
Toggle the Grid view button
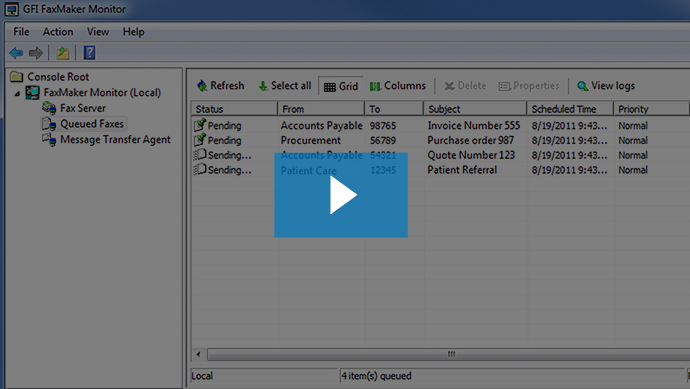[341, 86]
